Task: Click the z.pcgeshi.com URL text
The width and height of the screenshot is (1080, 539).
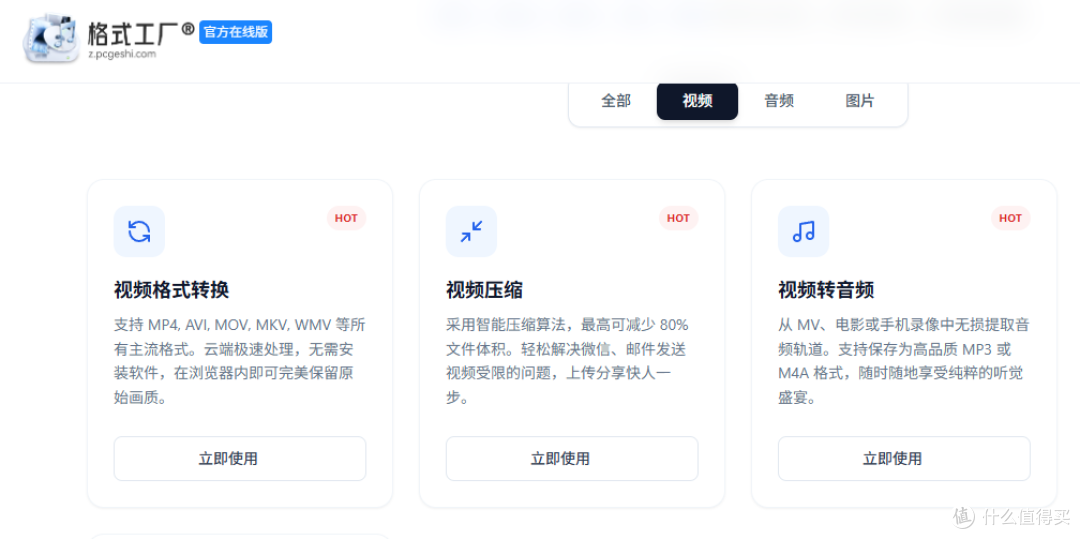Action: point(122,54)
